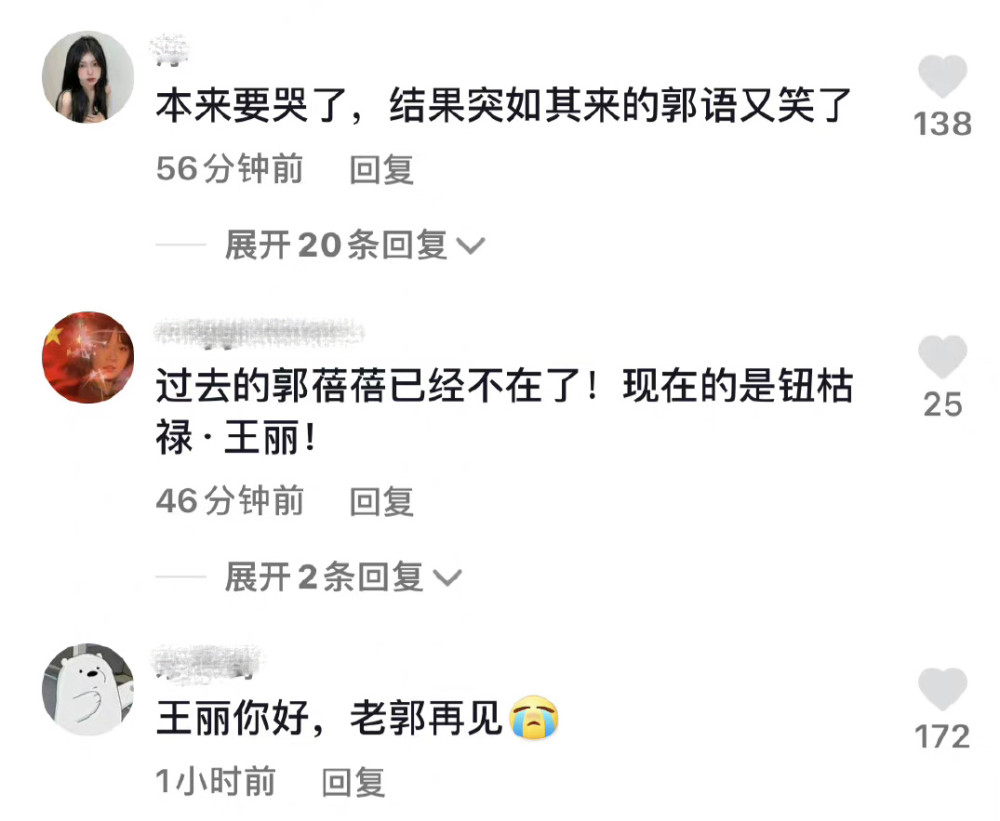Screen dimensions: 1000x821
Task: Expand 20 replies under first comment
Action: (x=355, y=245)
